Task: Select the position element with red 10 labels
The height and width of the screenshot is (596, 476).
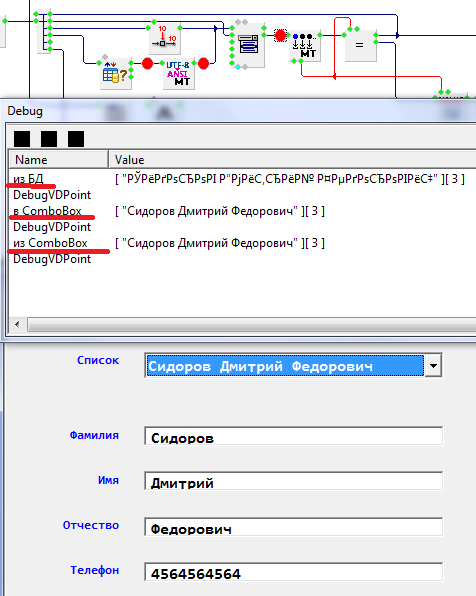Action: 164,38
